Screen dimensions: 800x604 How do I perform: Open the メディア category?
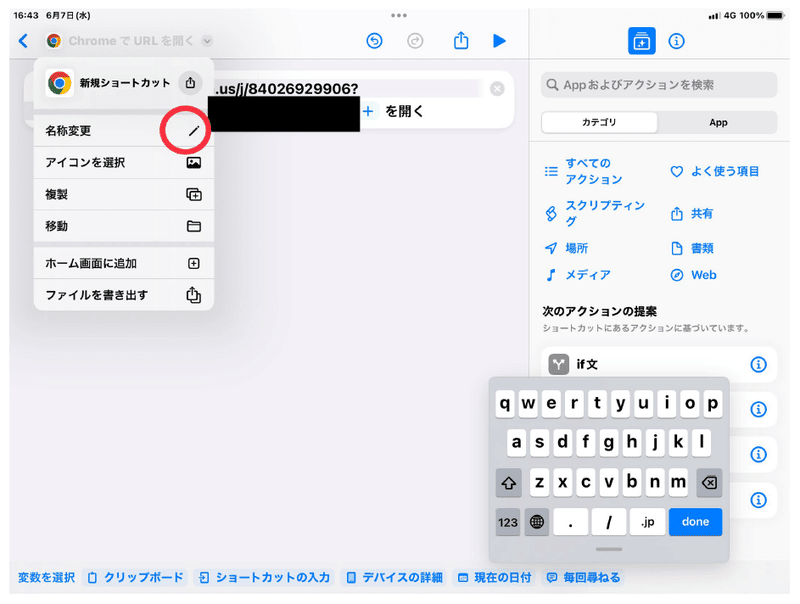(578, 275)
